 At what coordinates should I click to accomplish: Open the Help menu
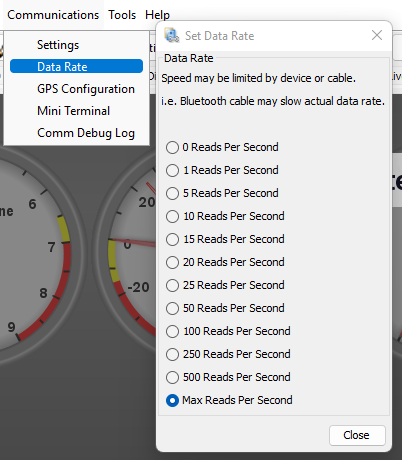click(157, 15)
